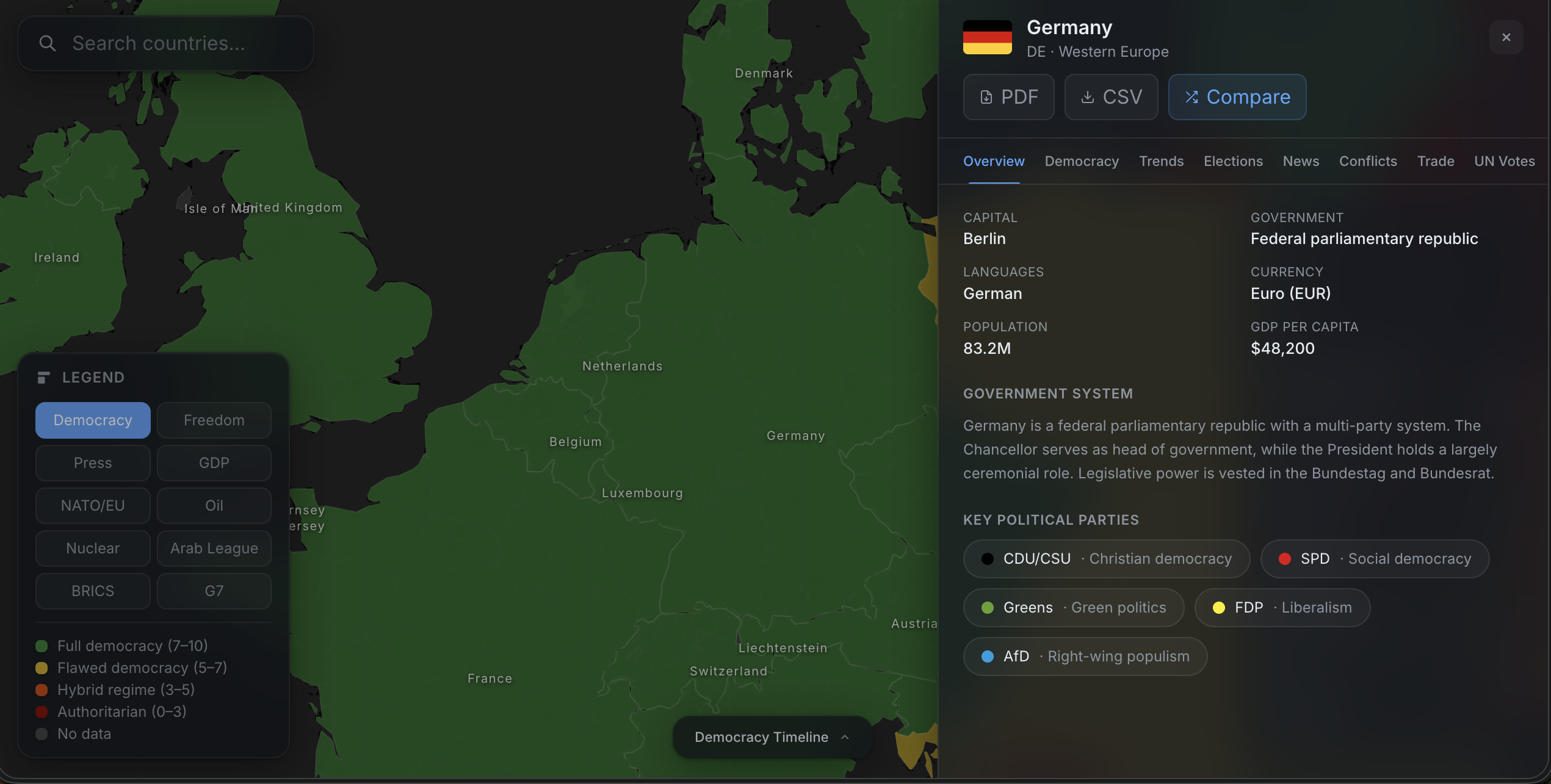Viewport: 1551px width, 784px height.
Task: Open the Elections tab
Action: coord(1232,161)
